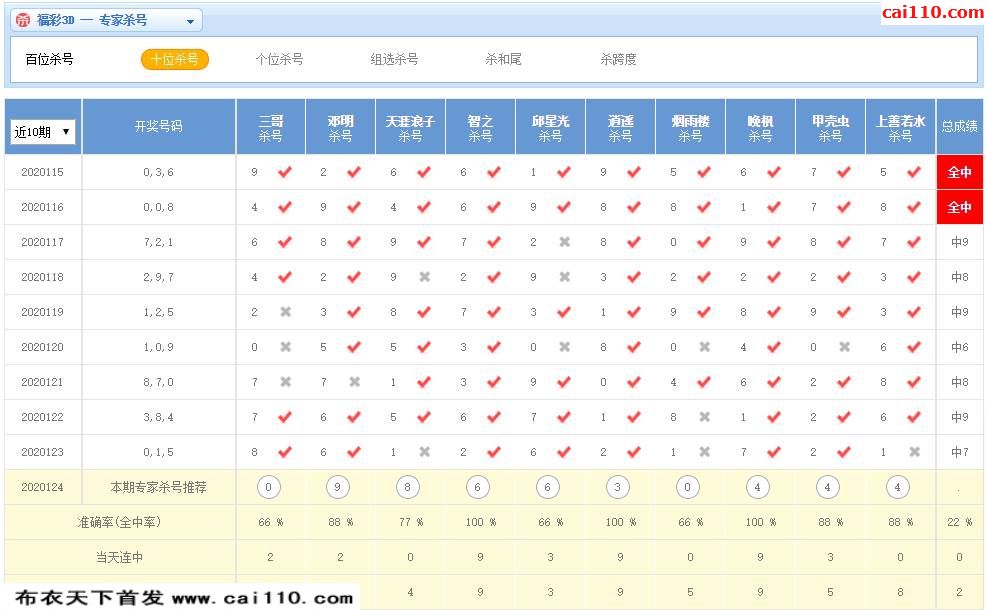Click the red 全中 badge for 2020116
Image resolution: width=986 pixels, height=610 pixels.
click(960, 208)
